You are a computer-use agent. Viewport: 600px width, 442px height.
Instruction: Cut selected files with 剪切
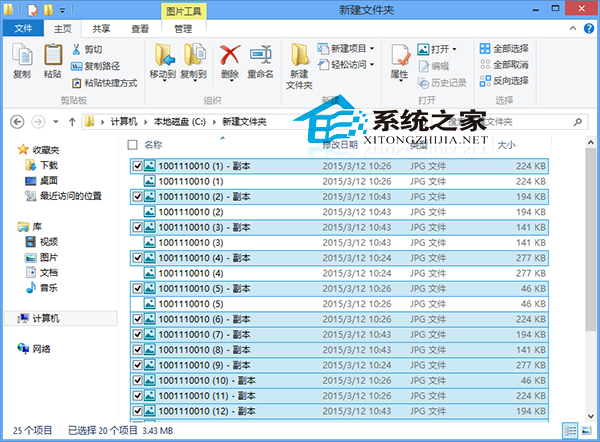(87, 49)
